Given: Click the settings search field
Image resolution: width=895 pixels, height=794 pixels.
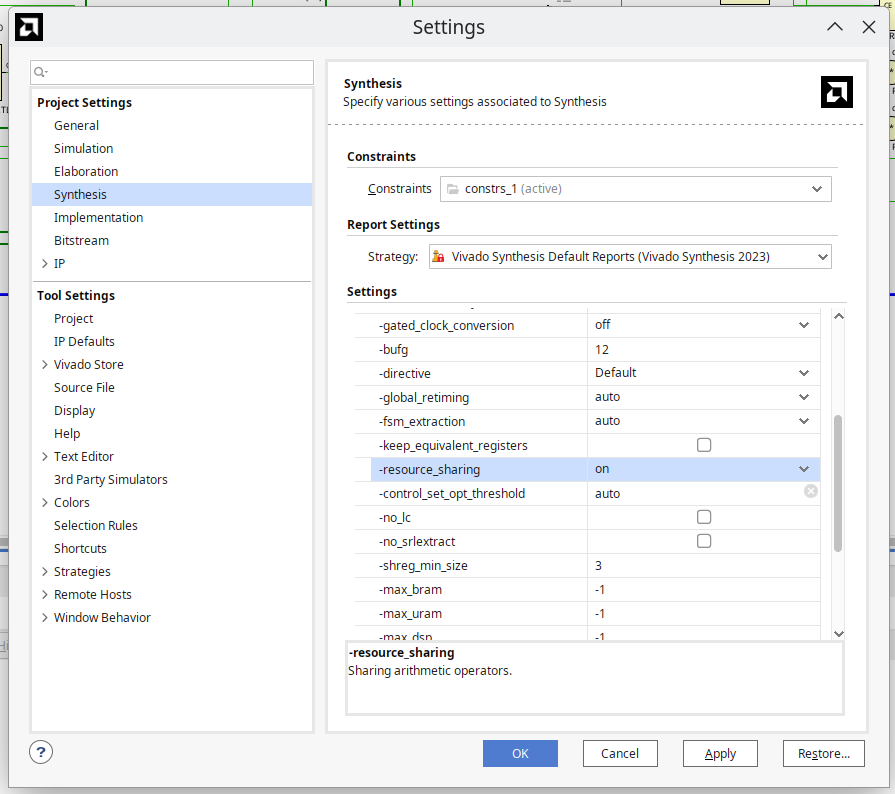Looking at the screenshot, I should pos(172,72).
